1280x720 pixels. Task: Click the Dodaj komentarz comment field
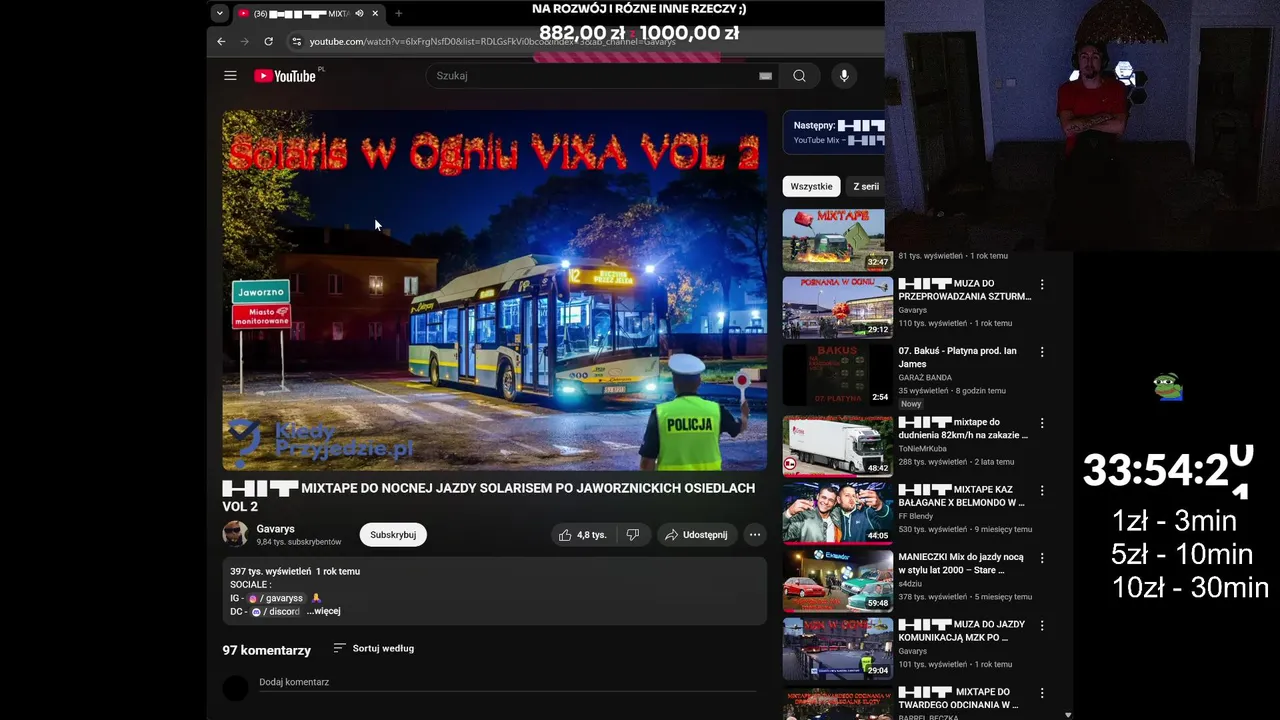507,682
